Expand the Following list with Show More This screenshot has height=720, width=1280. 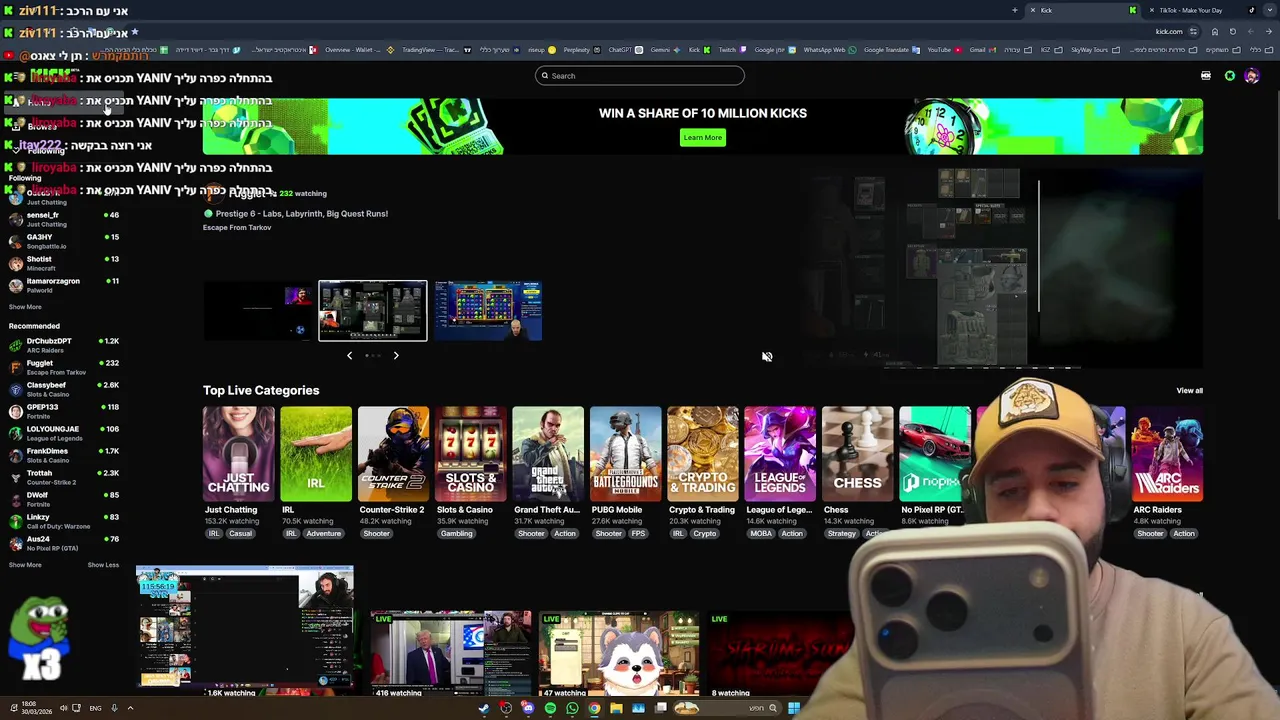click(25, 307)
